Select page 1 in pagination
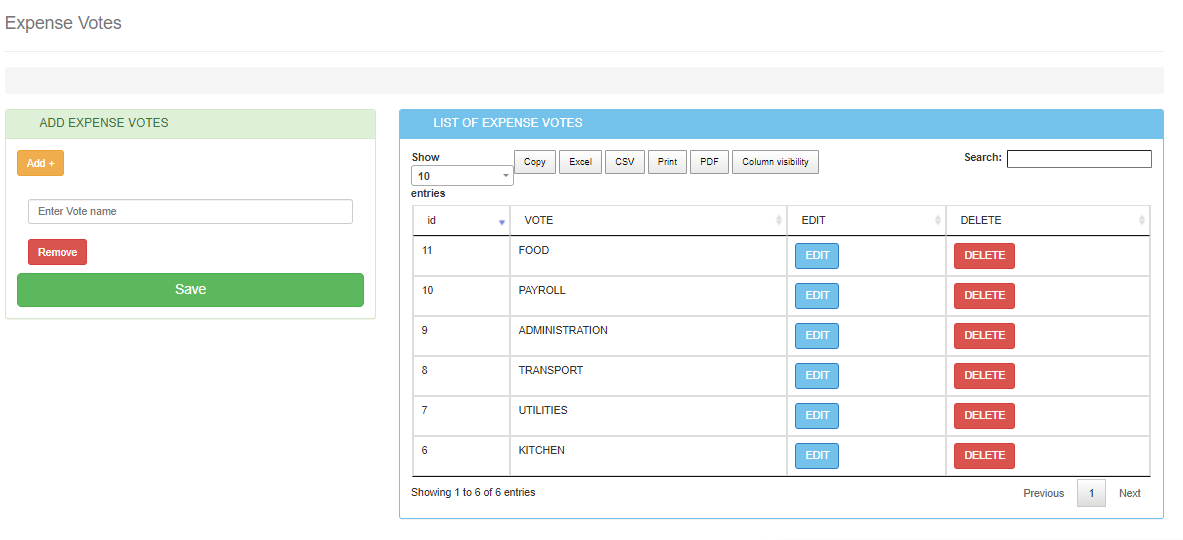Screen dimensions: 1183x540 coord(1091,493)
